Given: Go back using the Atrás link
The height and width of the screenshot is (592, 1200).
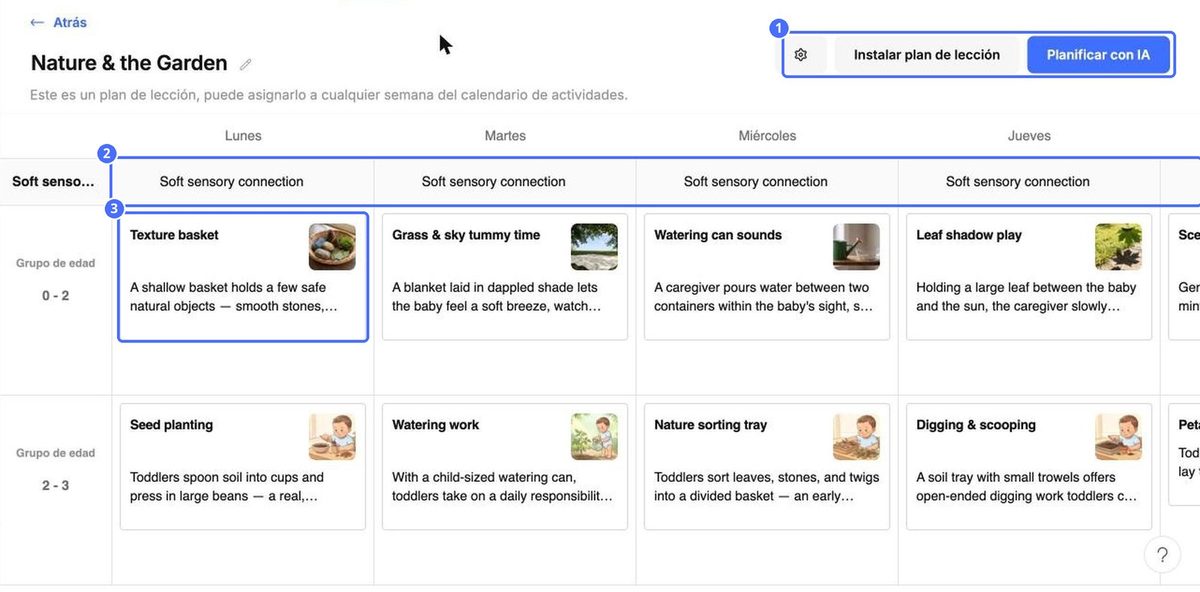Looking at the screenshot, I should 70,22.
